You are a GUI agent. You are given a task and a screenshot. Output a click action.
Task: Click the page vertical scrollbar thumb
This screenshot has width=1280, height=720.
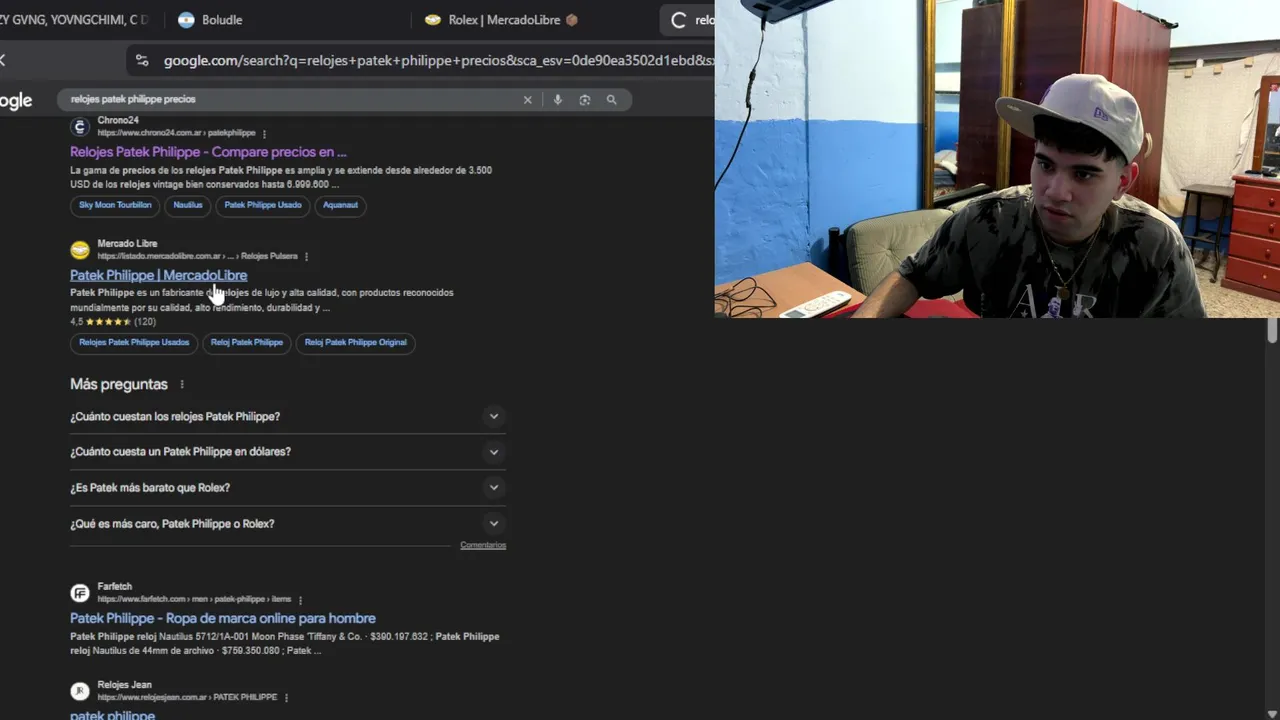(x=1272, y=331)
